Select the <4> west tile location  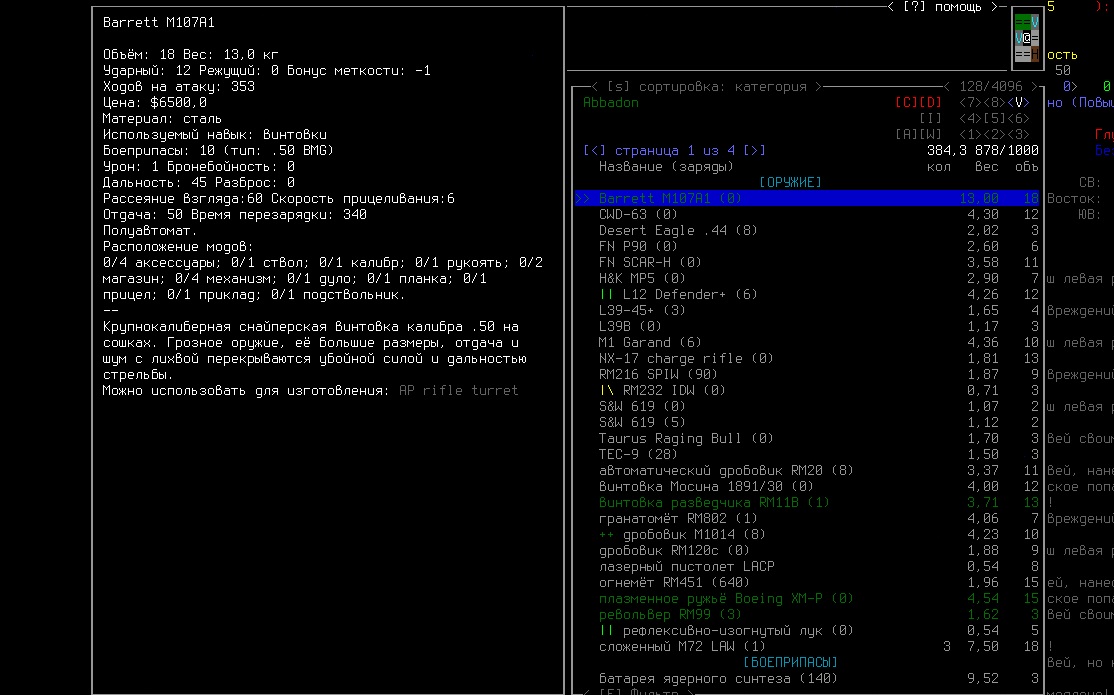coord(970,119)
